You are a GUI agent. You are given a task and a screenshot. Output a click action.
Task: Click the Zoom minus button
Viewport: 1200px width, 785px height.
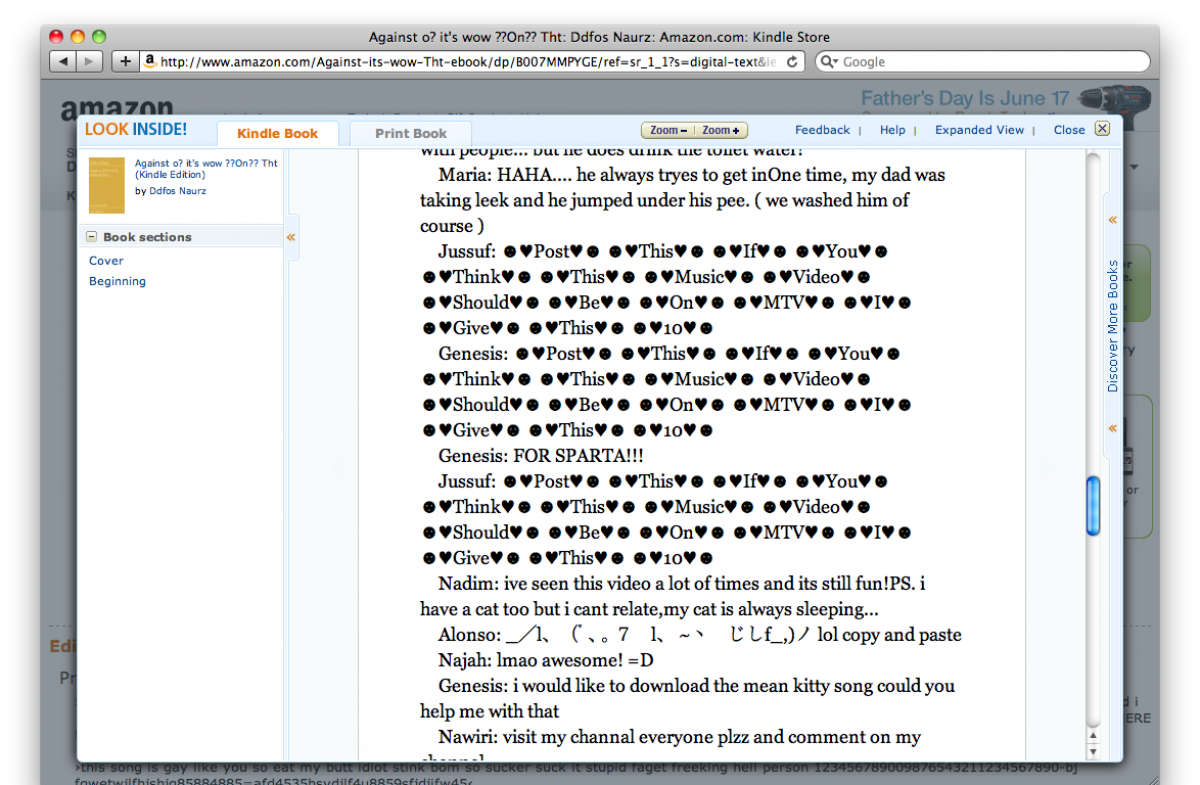point(668,130)
